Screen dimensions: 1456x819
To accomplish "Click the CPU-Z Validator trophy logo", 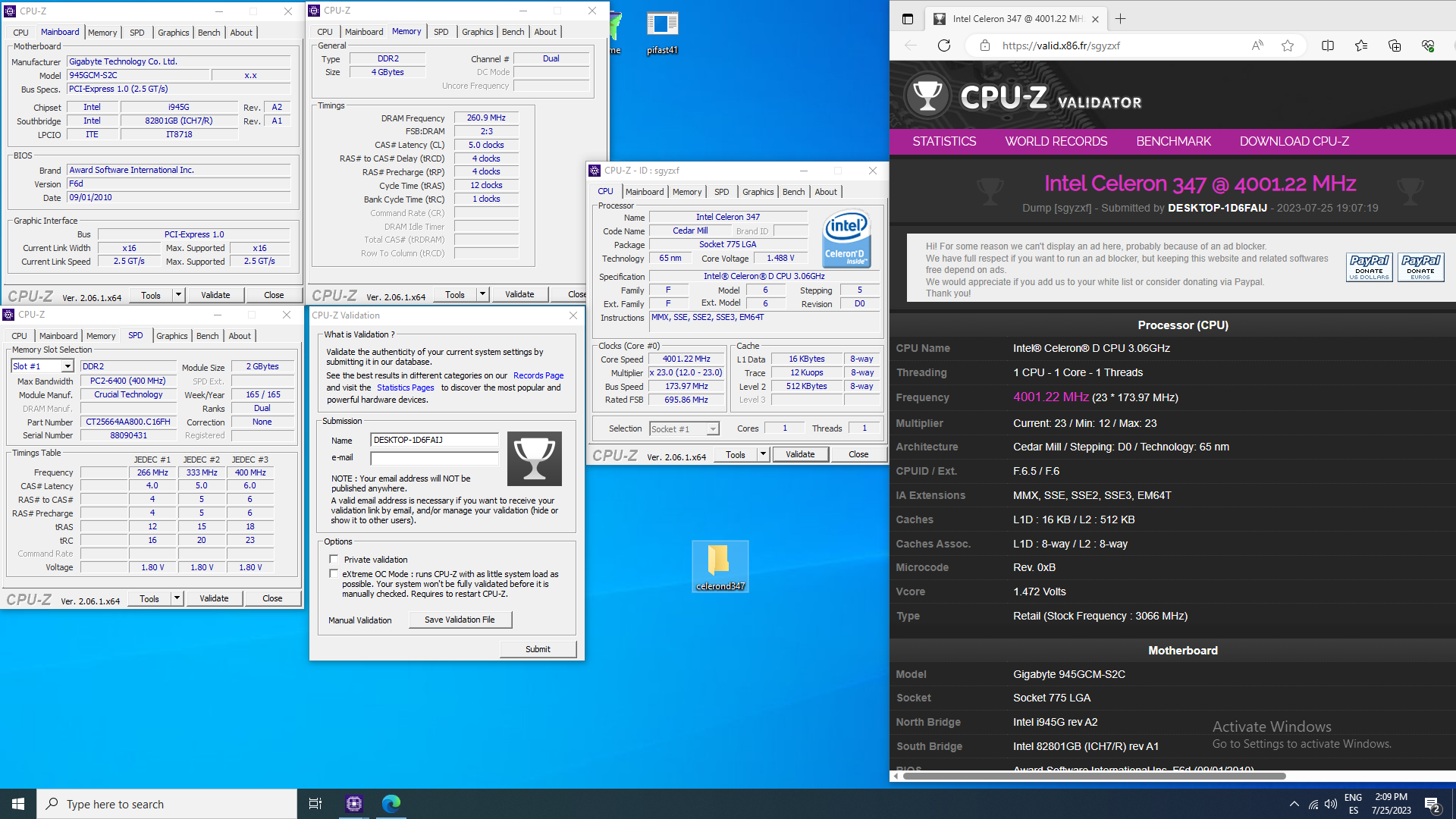I will 927,96.
